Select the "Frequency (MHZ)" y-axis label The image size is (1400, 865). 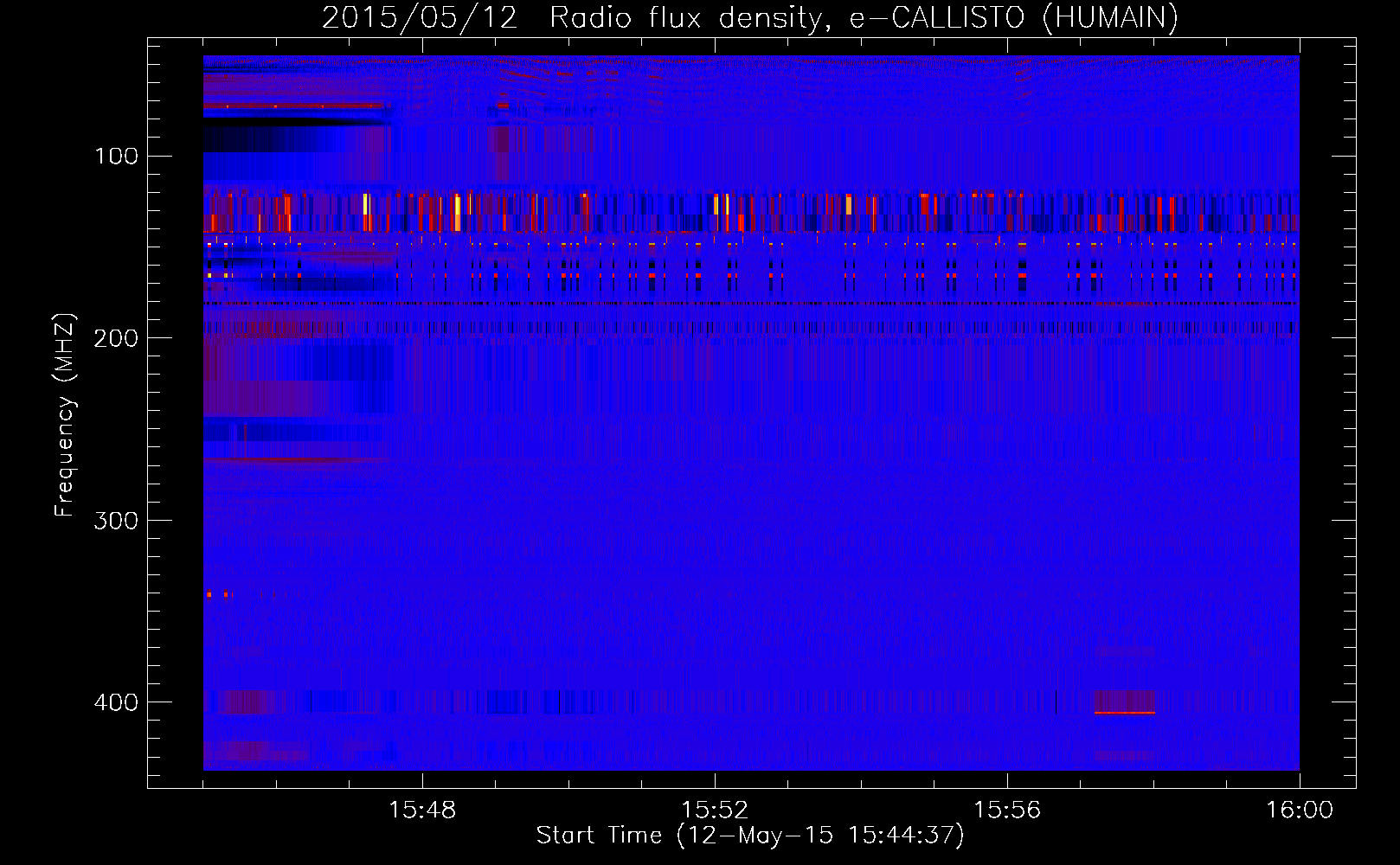pyautogui.click(x=65, y=414)
